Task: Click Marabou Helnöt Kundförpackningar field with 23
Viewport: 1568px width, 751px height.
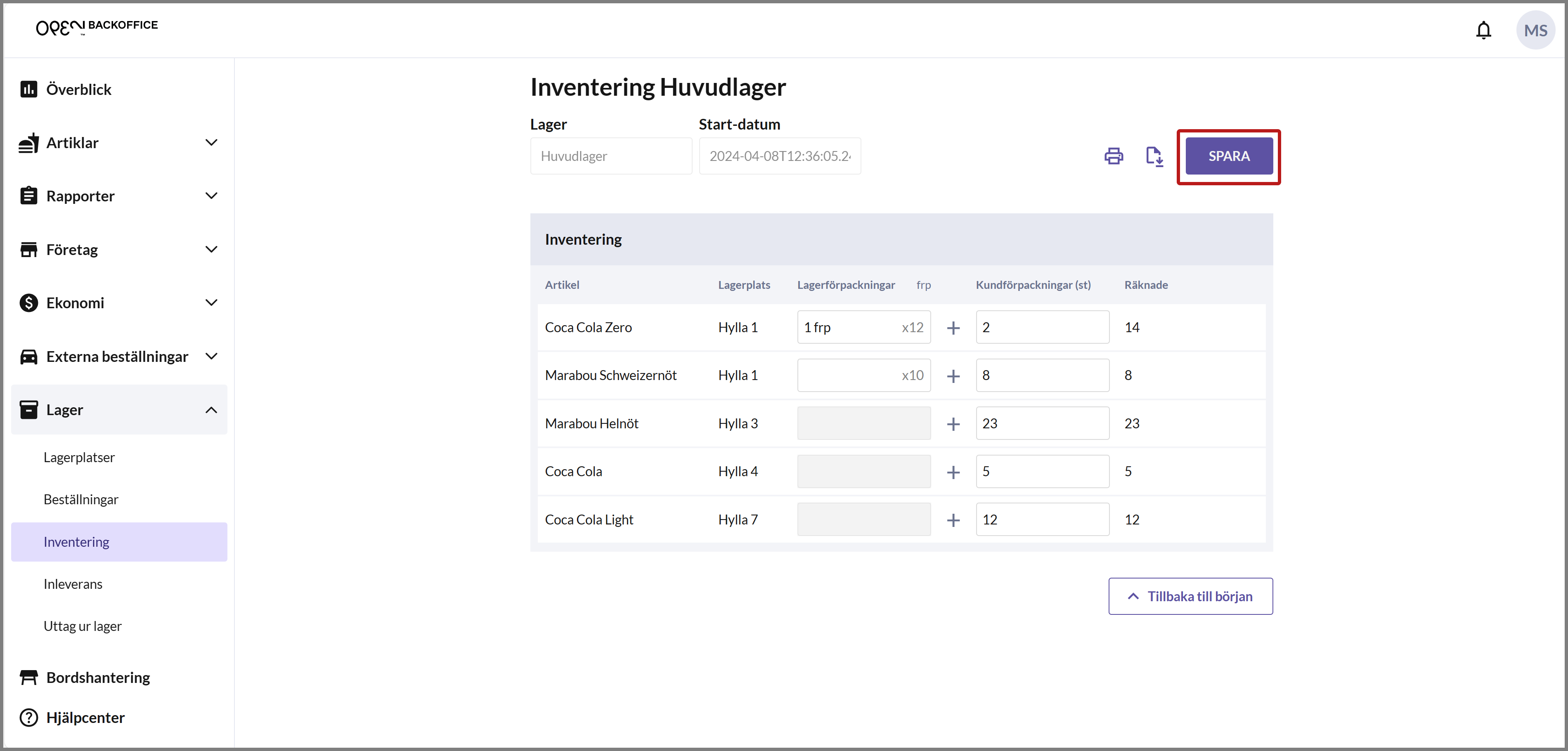Action: coord(1042,424)
